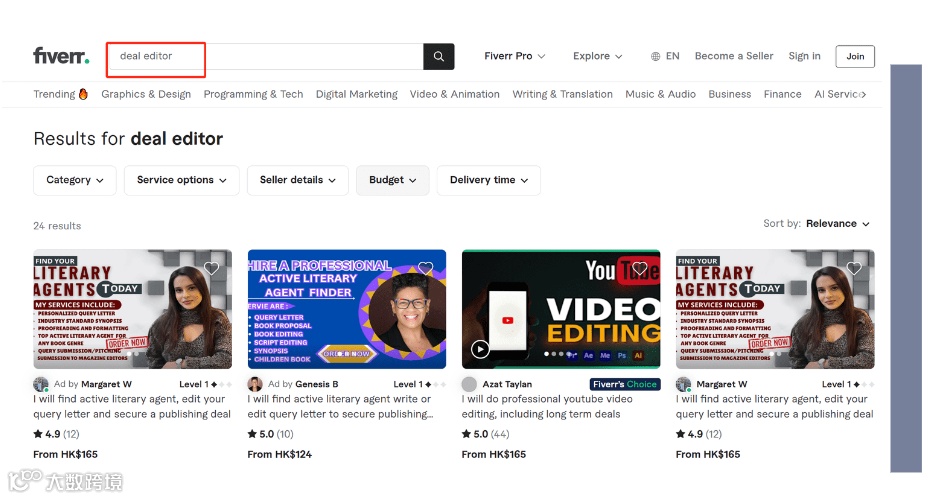Open first literary agents gig thumbnail
Screen dimensions: 937x499
pos(133,309)
